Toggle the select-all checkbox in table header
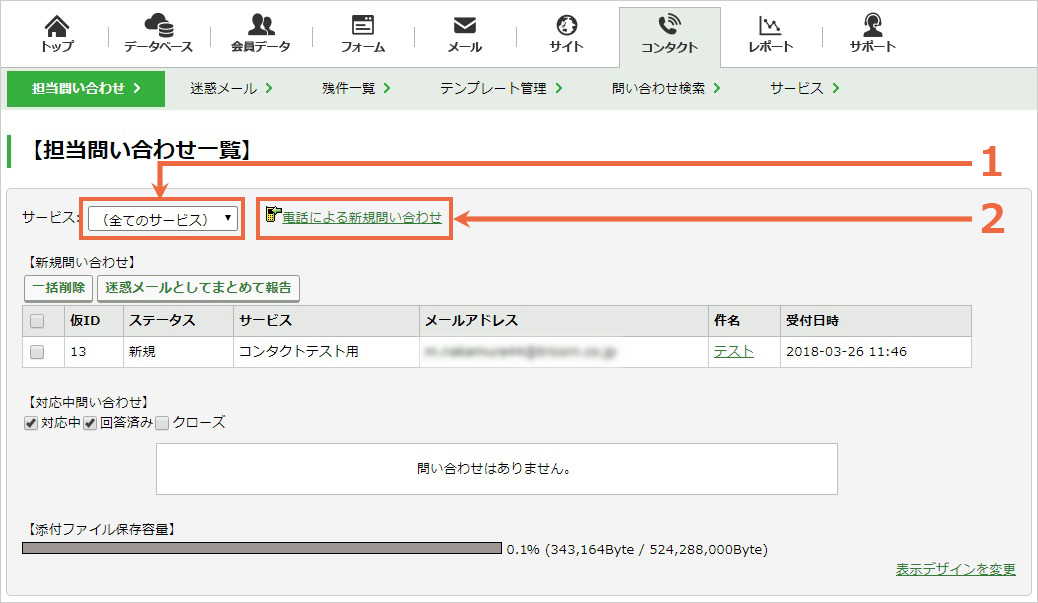The width and height of the screenshot is (1038, 603). point(37,321)
